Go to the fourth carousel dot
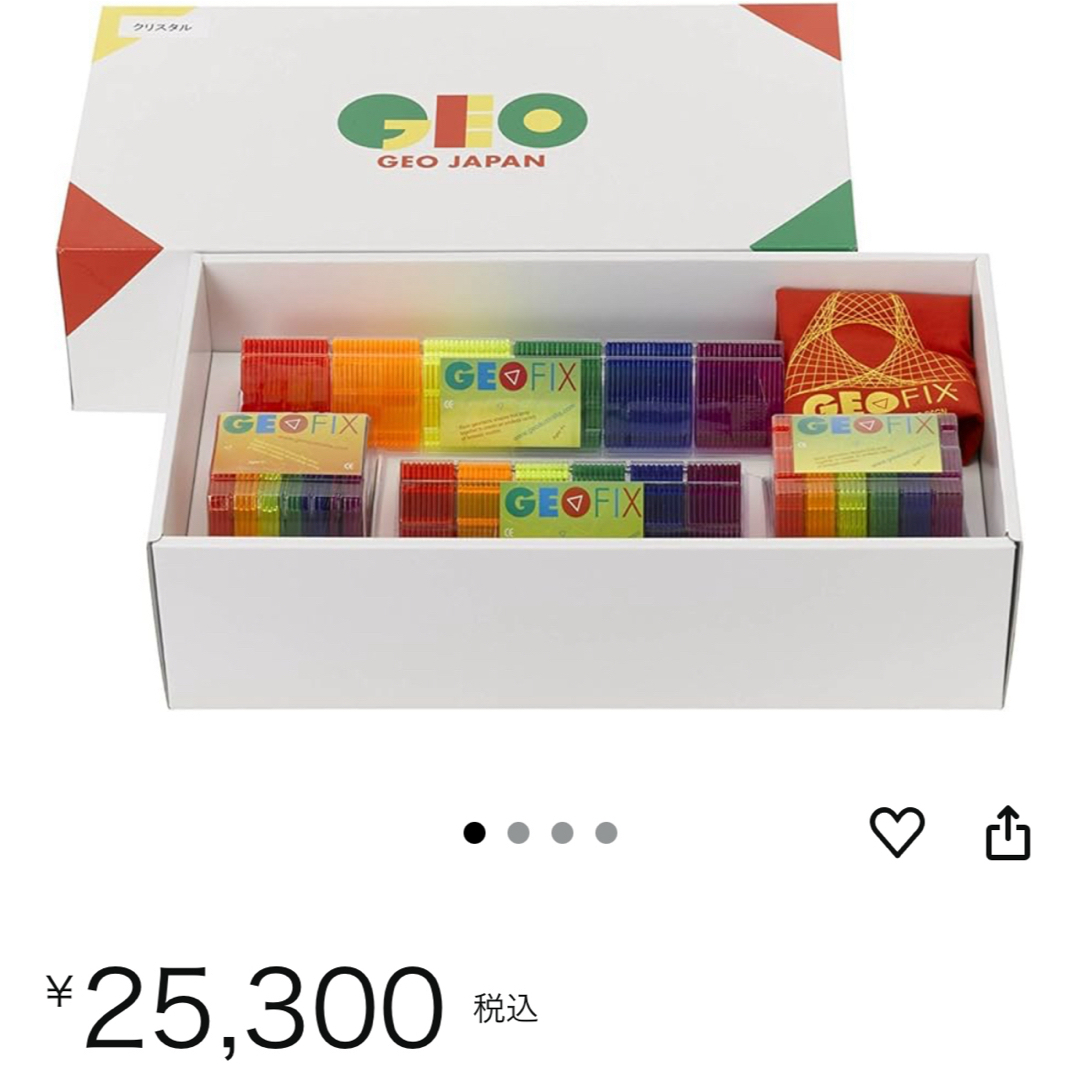Image resolution: width=1080 pixels, height=1080 pixels. (x=606, y=833)
